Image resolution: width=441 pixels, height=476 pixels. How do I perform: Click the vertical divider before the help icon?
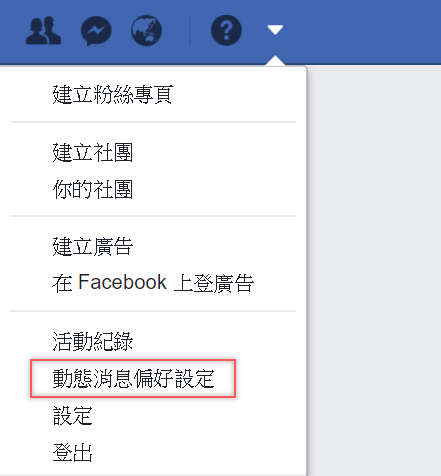point(190,31)
